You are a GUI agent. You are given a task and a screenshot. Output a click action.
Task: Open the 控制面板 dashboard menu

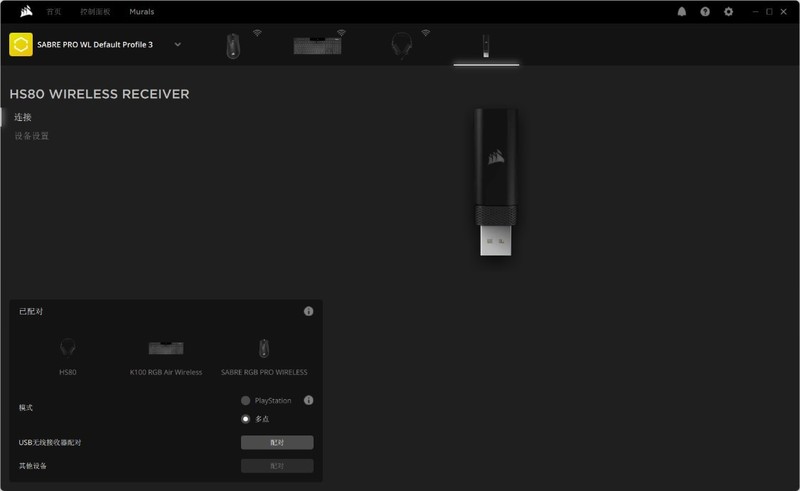coord(95,11)
